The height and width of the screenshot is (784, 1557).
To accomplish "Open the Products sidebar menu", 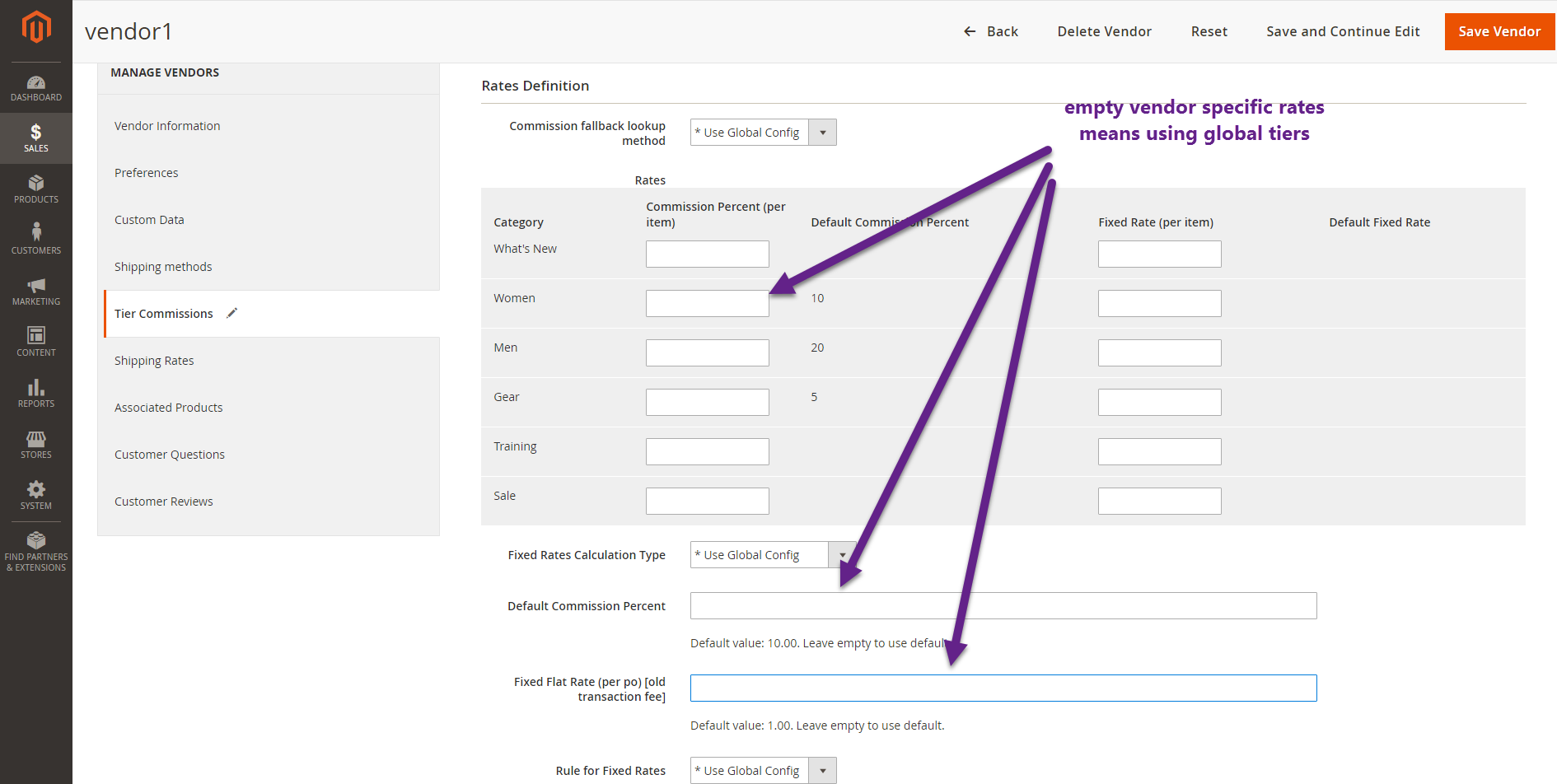I will click(36, 189).
